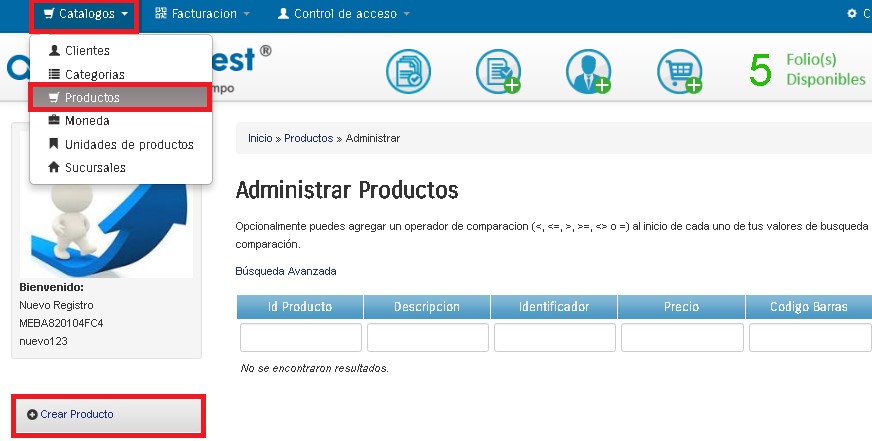Click the settings gear icon at top right
Viewport: 872px width, 441px height.
(851, 13)
